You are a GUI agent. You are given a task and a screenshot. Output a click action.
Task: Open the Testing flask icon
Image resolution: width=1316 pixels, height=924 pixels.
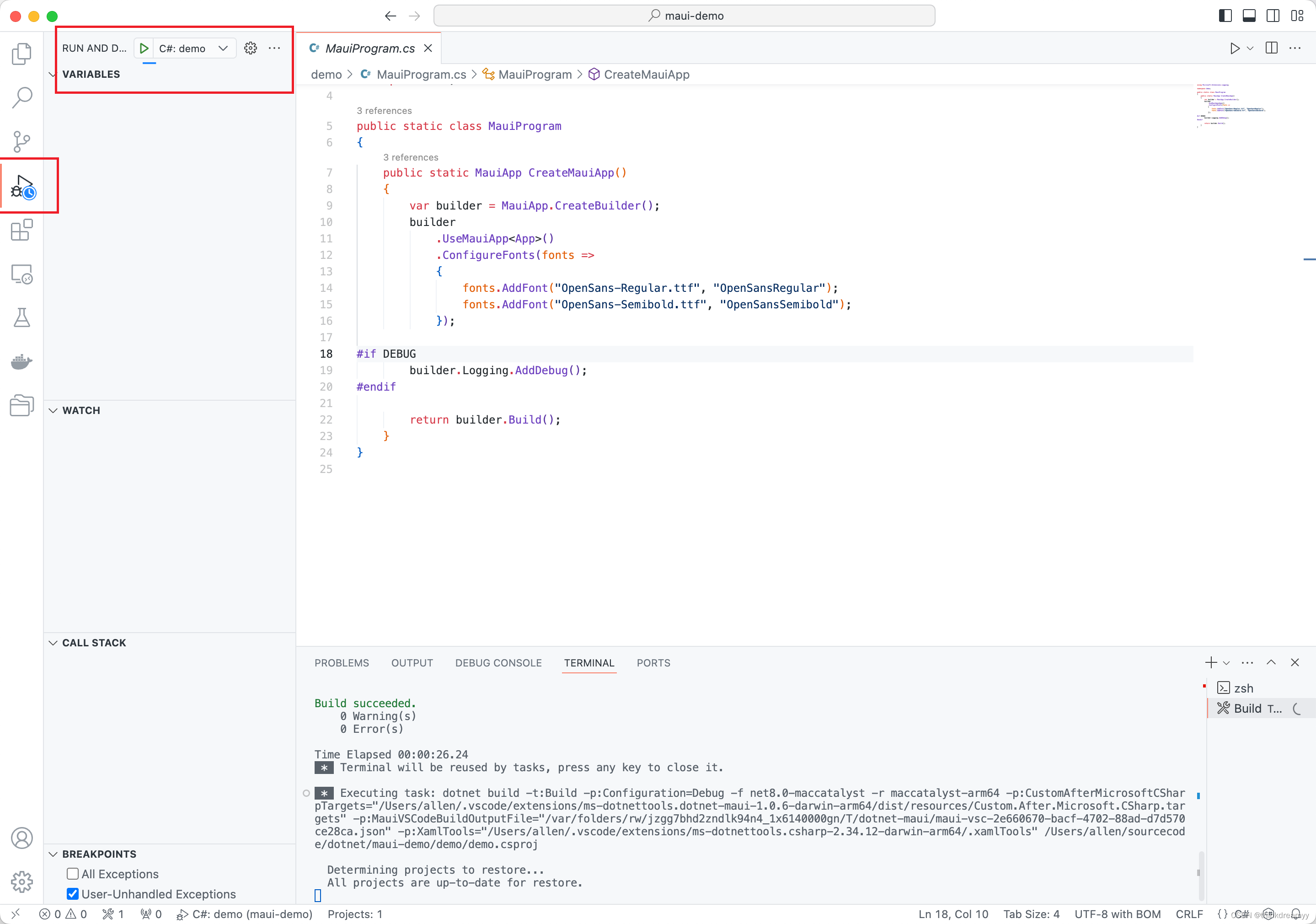(21, 317)
